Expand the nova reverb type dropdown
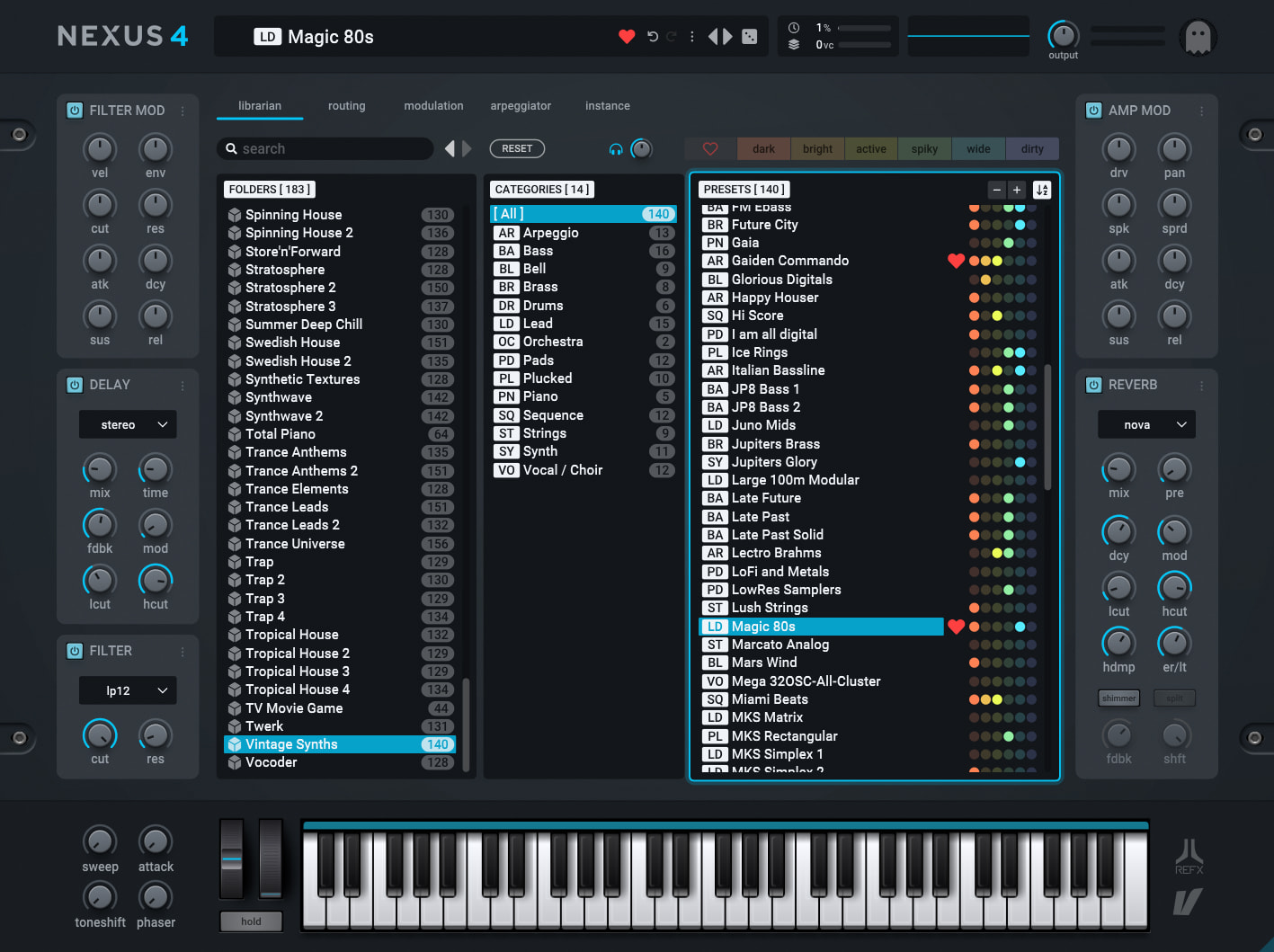Image resolution: width=1274 pixels, height=952 pixels. click(1146, 424)
